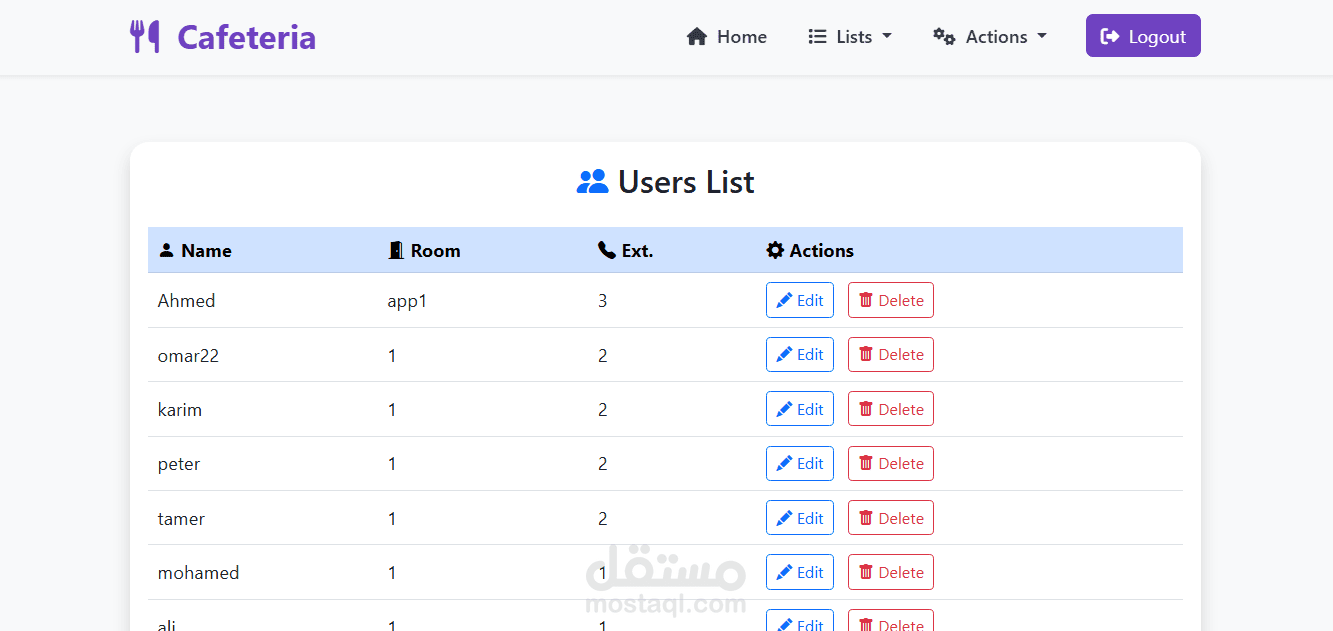Click the users group icon beside Users List
Image resolution: width=1333 pixels, height=631 pixels.
[x=593, y=182]
